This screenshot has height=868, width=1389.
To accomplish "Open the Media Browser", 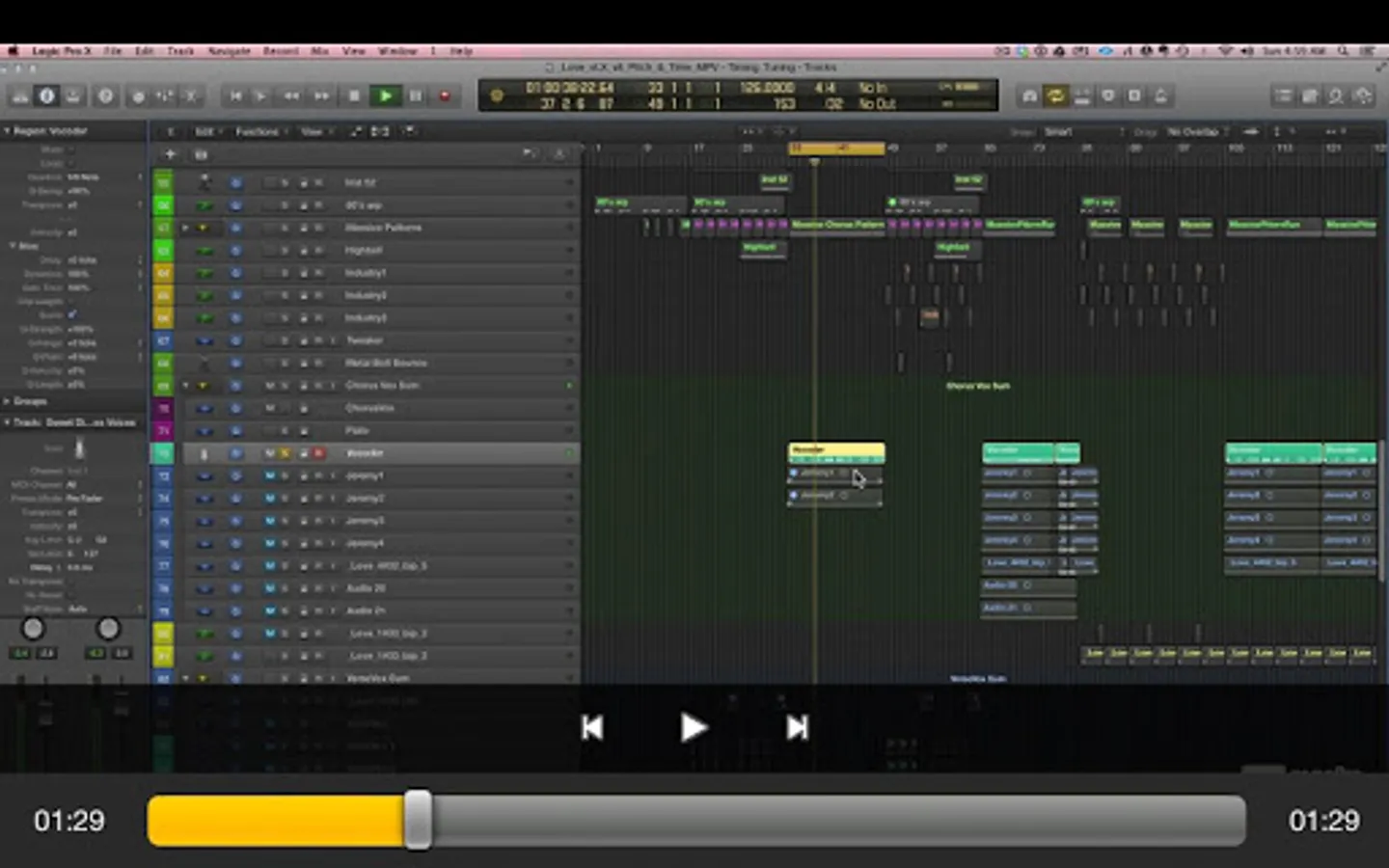I will click(1363, 96).
